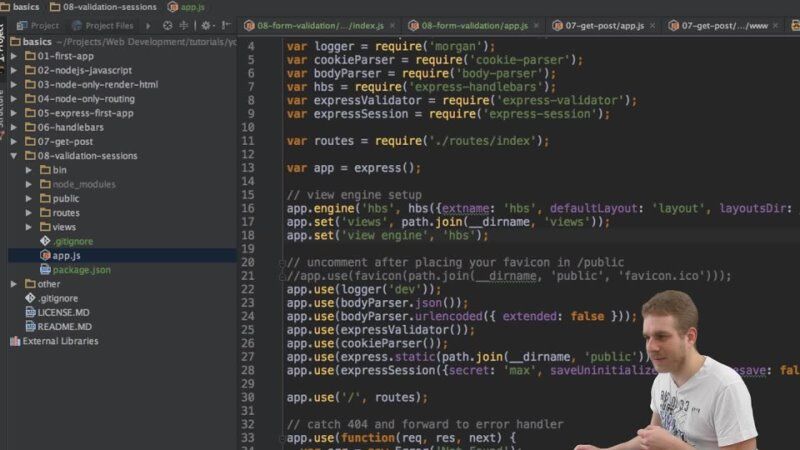Viewport: 800px width, 450px height.
Task: Expand the 03-node-only-render-html folder
Action: pyautogui.click(x=14, y=85)
